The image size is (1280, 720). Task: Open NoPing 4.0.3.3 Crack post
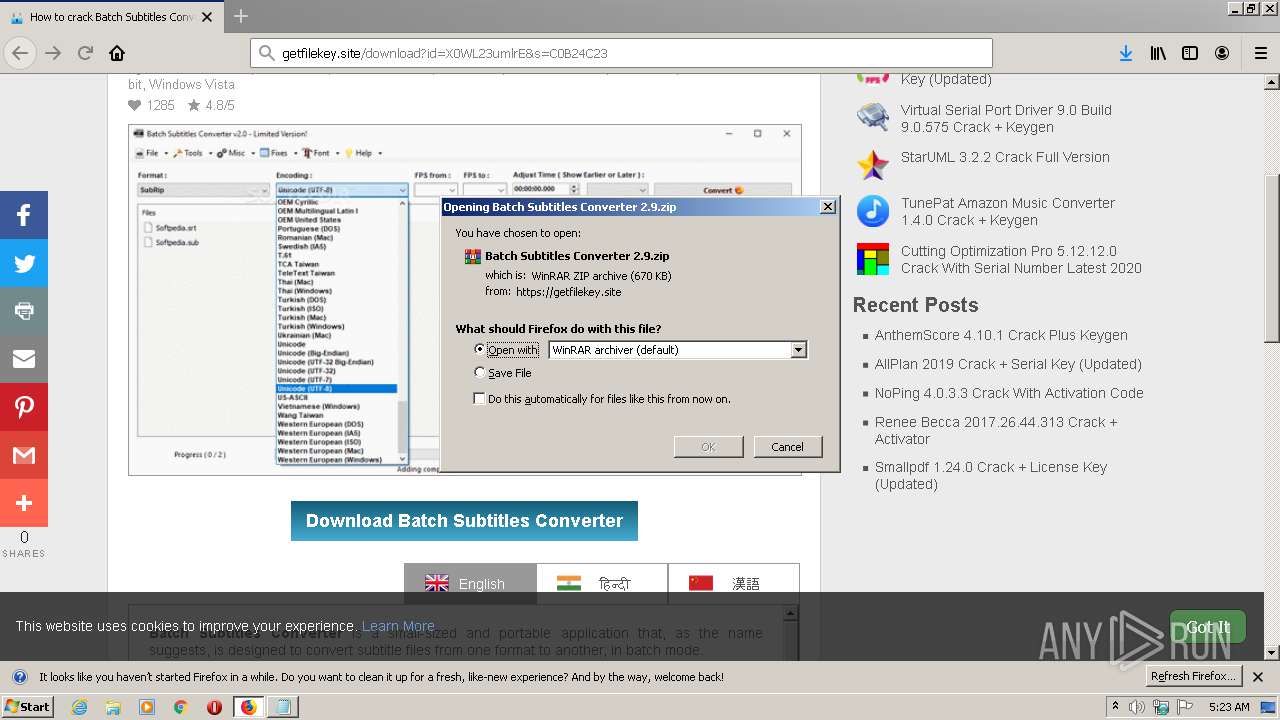pos(1009,393)
